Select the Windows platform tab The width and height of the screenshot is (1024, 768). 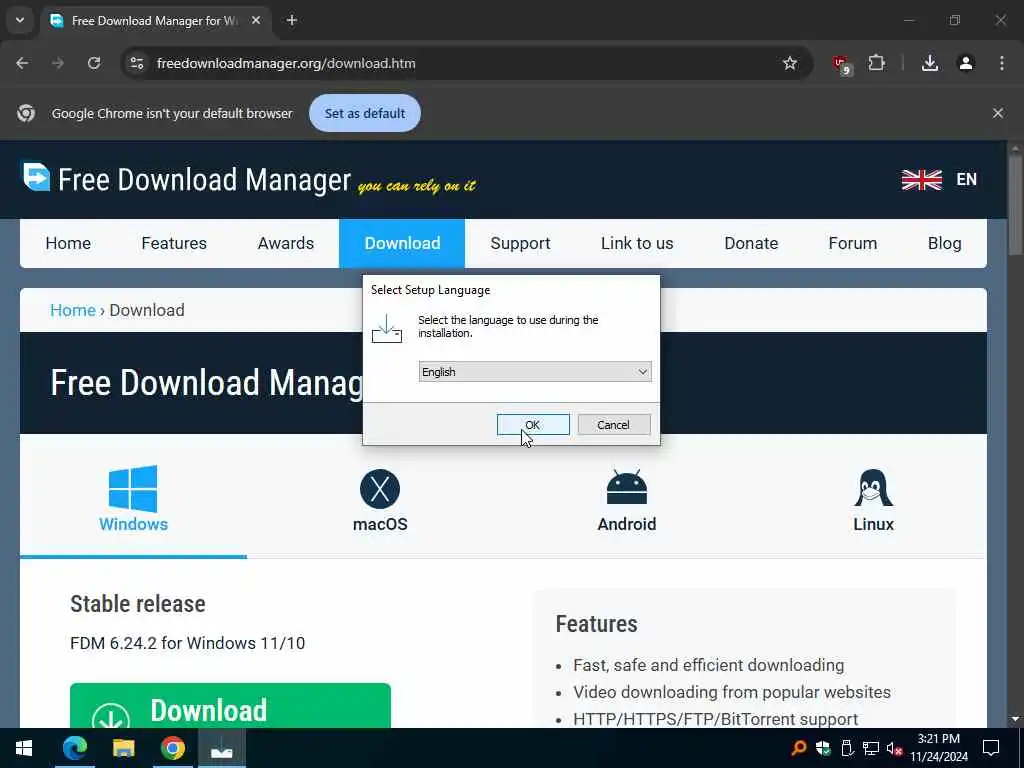133,499
